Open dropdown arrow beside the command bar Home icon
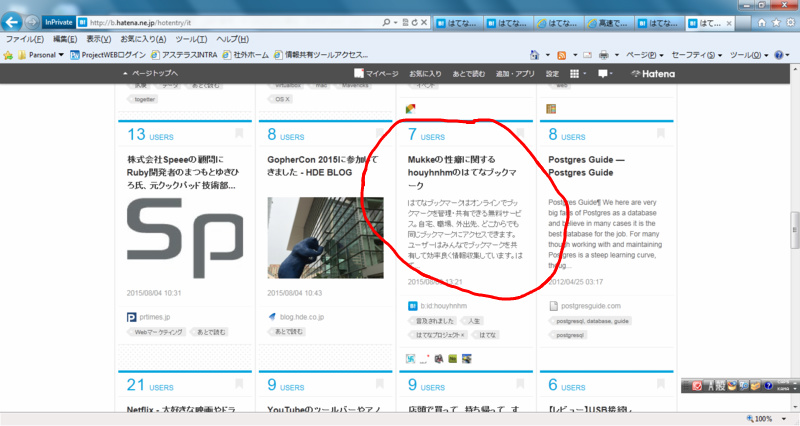The width and height of the screenshot is (800, 426). click(x=547, y=55)
